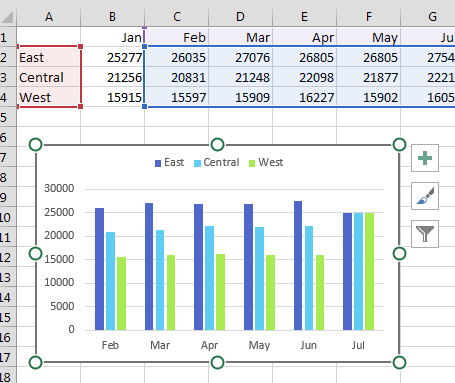The height and width of the screenshot is (383, 455).
Task: Click the East bar for Jun
Action: point(298,265)
